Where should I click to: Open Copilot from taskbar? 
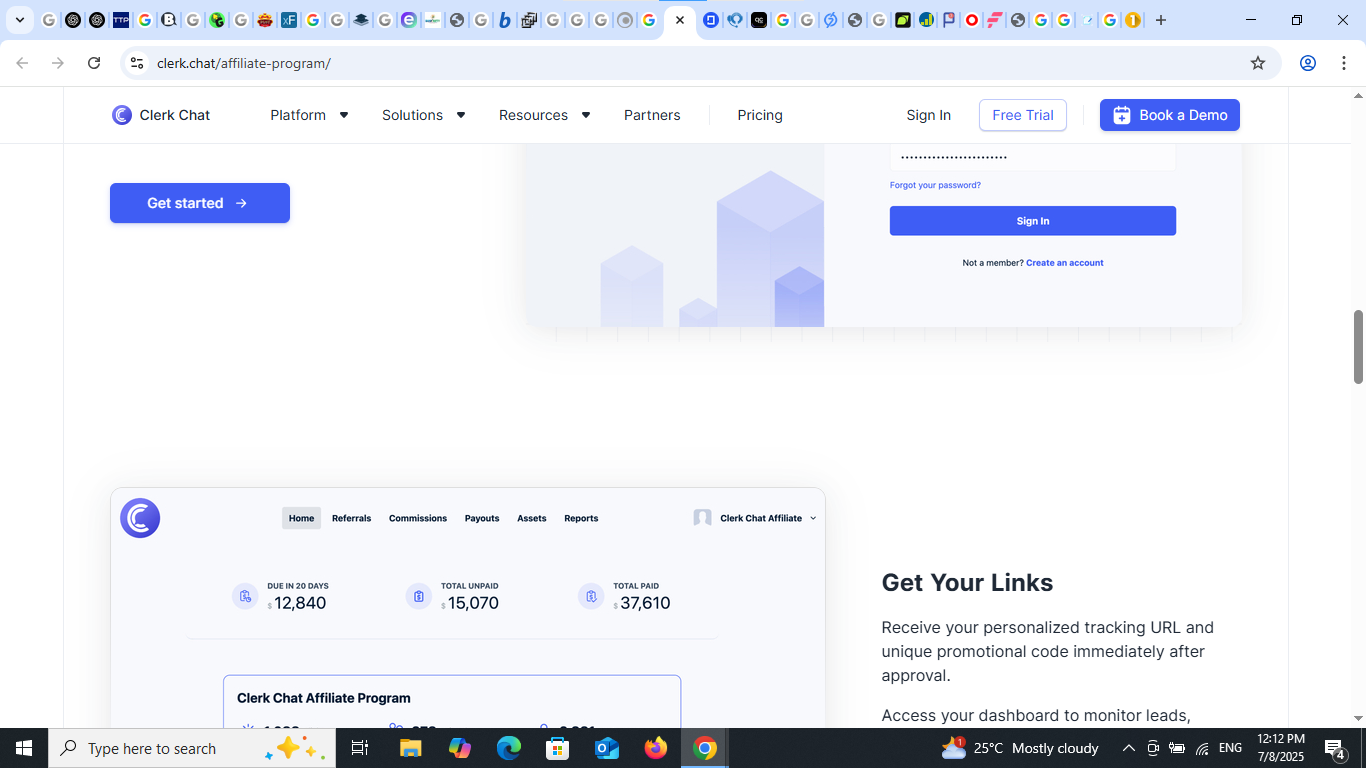[x=460, y=748]
